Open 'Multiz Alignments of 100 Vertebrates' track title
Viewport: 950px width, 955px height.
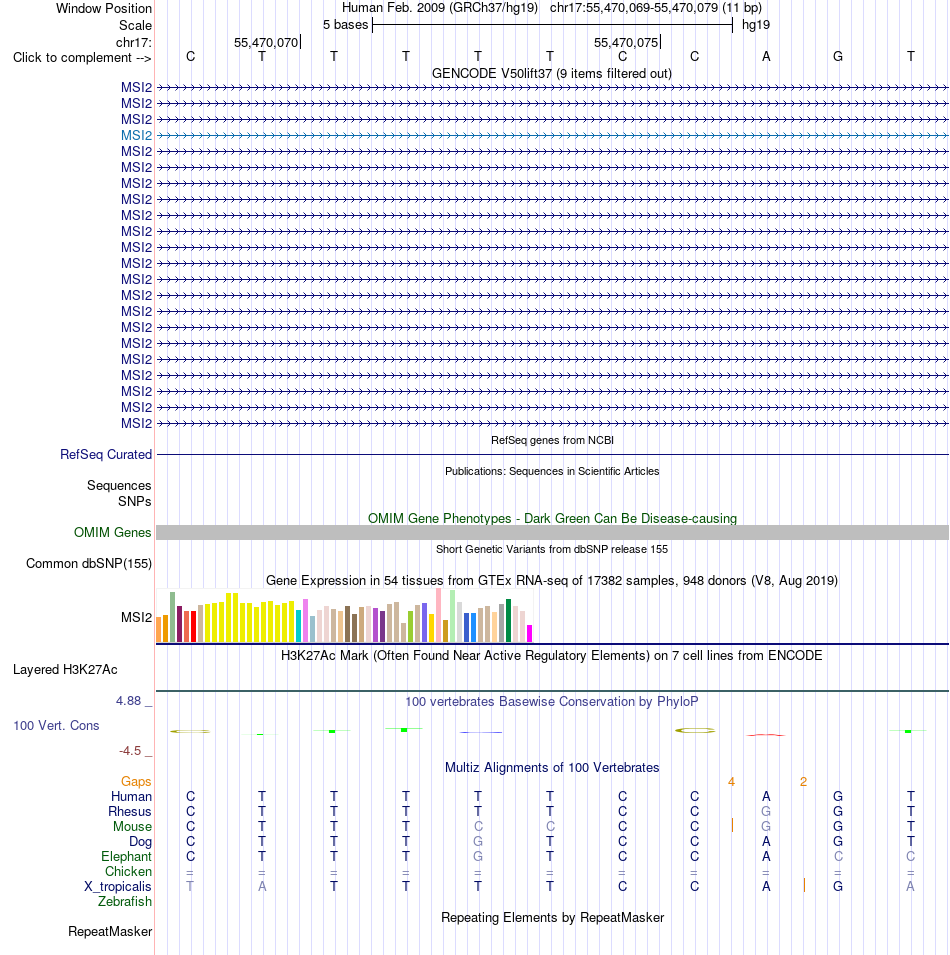click(552, 767)
